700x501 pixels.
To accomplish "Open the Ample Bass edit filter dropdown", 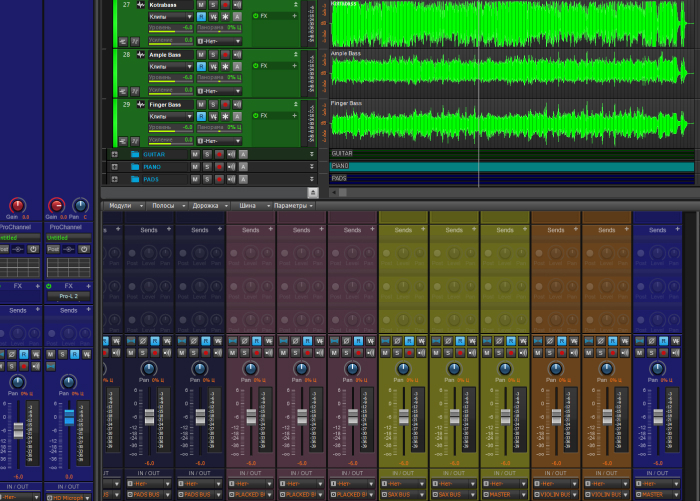I will click(x=170, y=66).
